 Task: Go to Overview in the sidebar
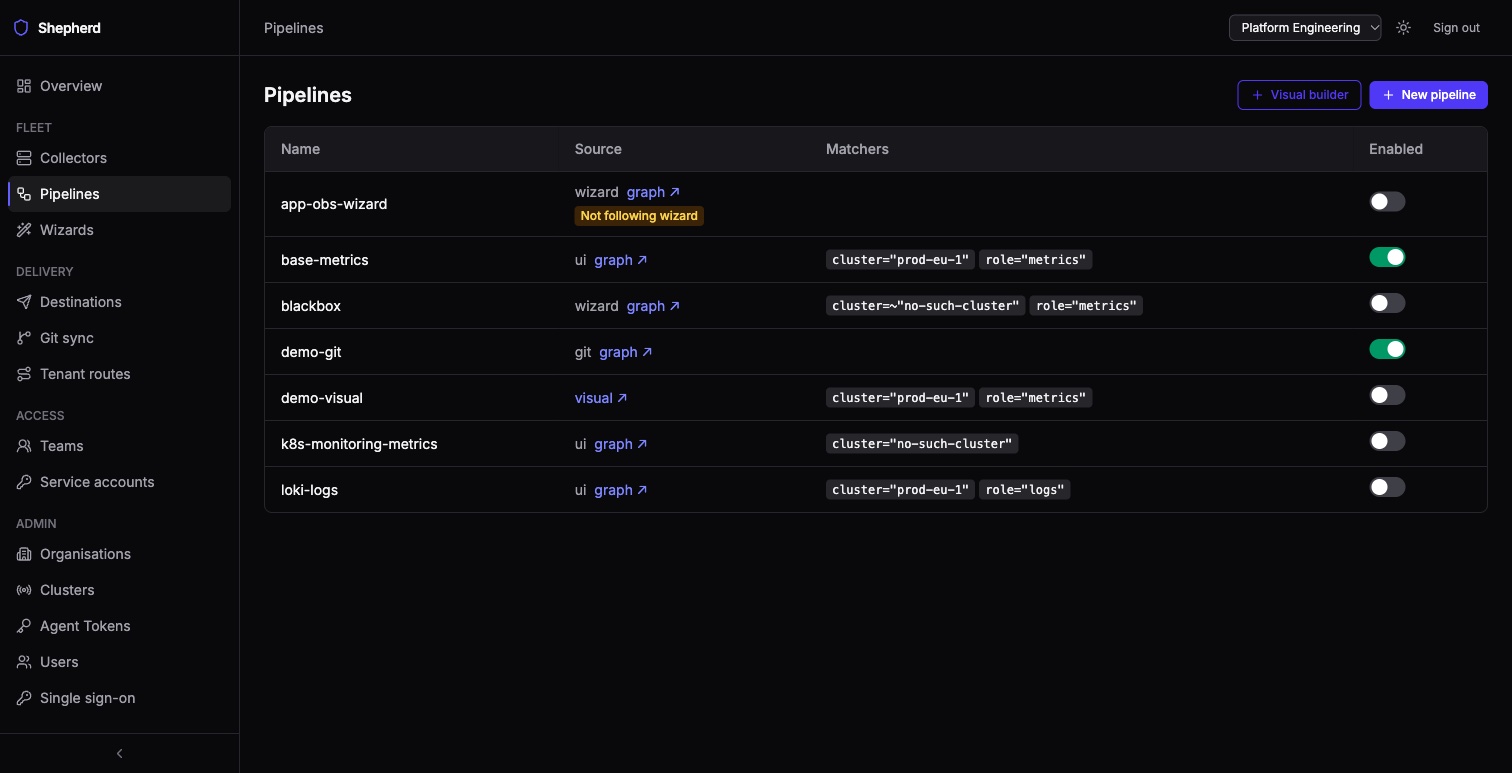coord(119,86)
